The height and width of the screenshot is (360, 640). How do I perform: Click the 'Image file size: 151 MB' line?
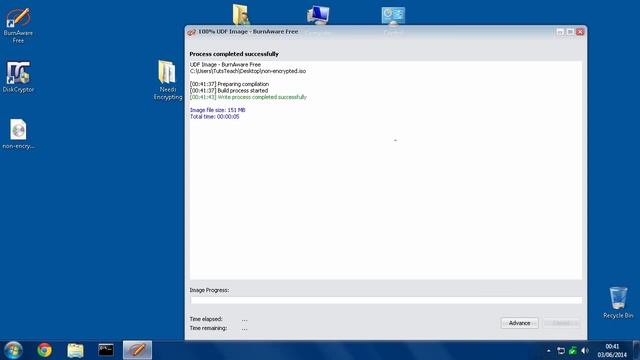tap(218, 110)
